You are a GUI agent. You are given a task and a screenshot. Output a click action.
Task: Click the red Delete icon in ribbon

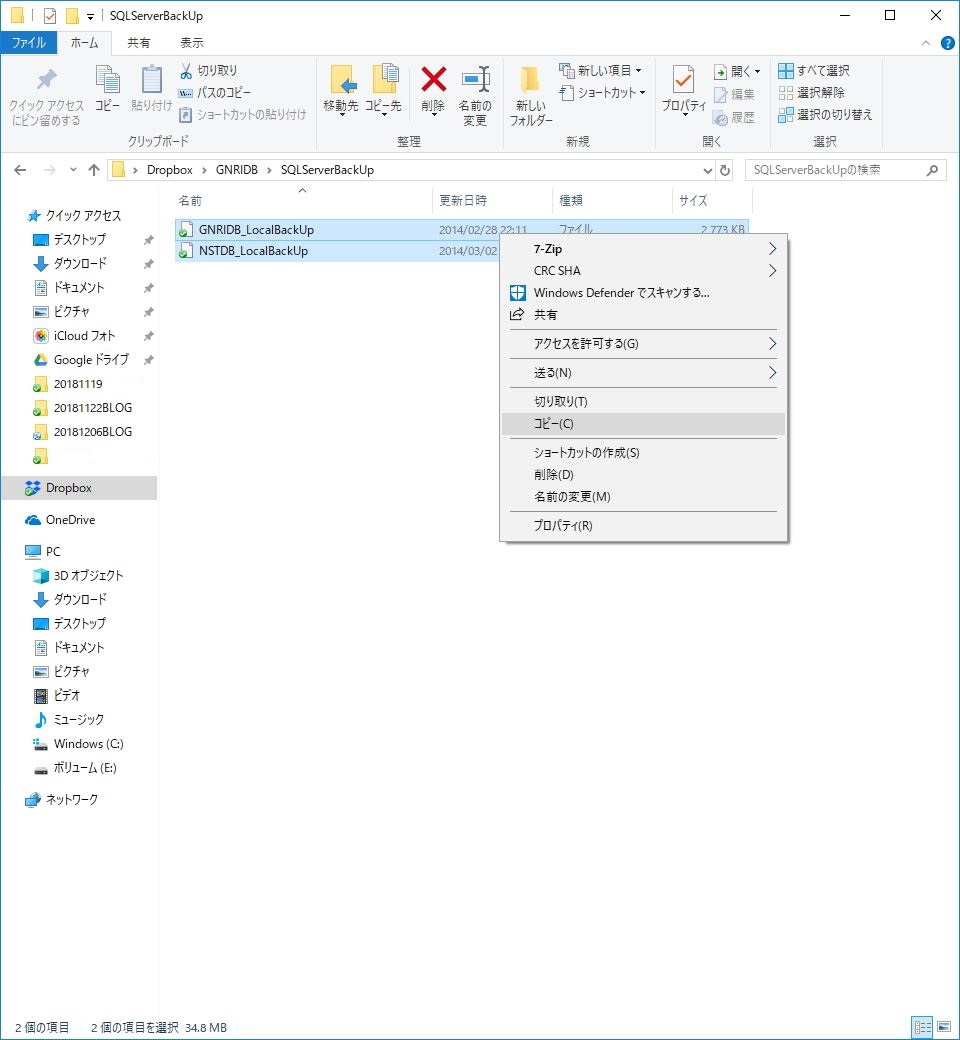click(433, 81)
